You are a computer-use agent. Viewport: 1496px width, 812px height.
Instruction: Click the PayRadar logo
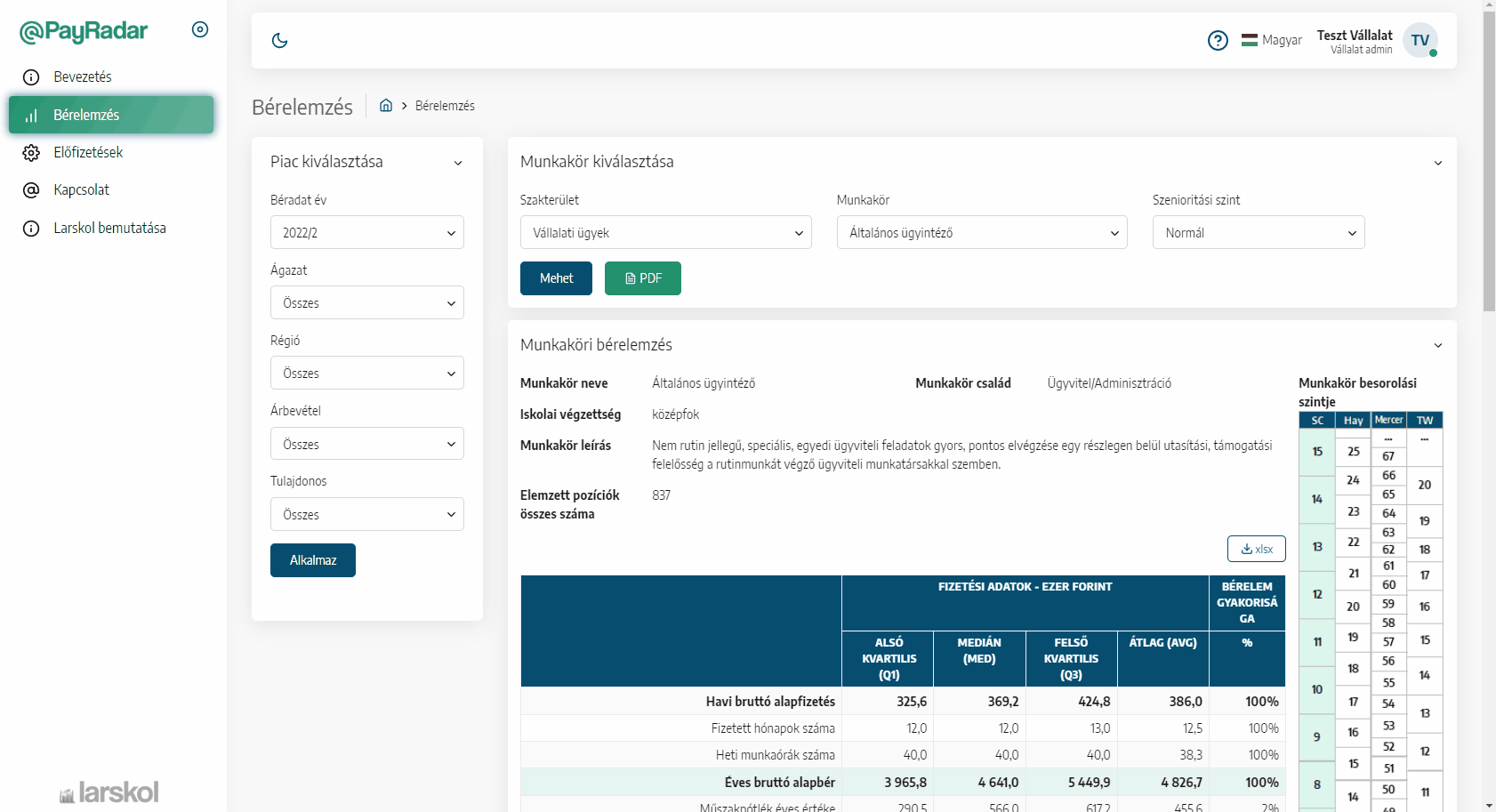pyautogui.click(x=84, y=31)
